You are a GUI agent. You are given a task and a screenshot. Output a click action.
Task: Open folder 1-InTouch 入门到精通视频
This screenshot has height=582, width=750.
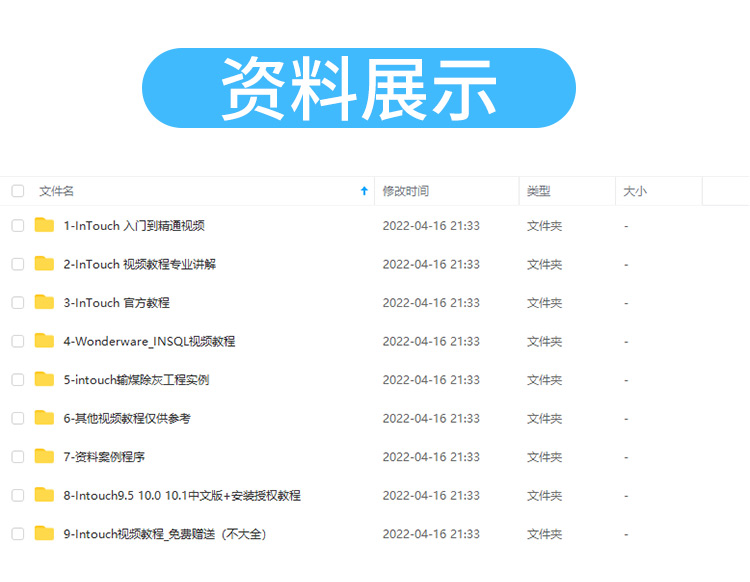134,226
